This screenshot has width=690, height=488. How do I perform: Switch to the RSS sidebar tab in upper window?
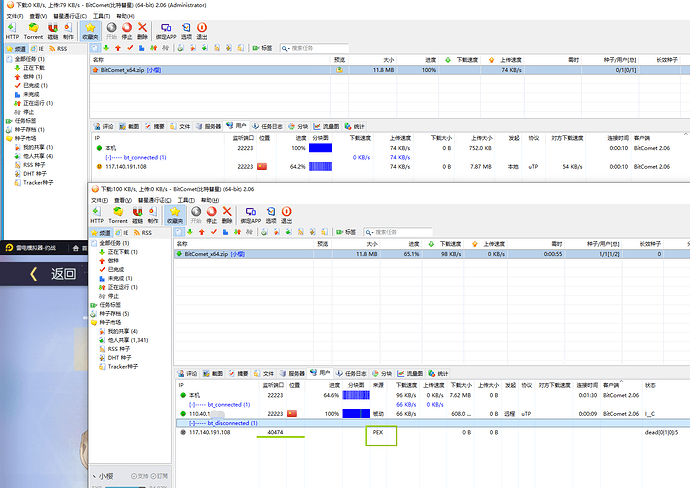58,48
